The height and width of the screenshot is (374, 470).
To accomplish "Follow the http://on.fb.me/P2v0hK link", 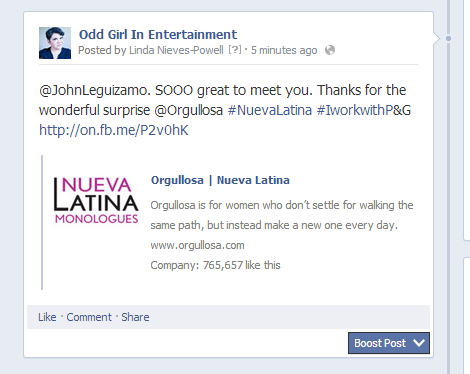I will [114, 130].
